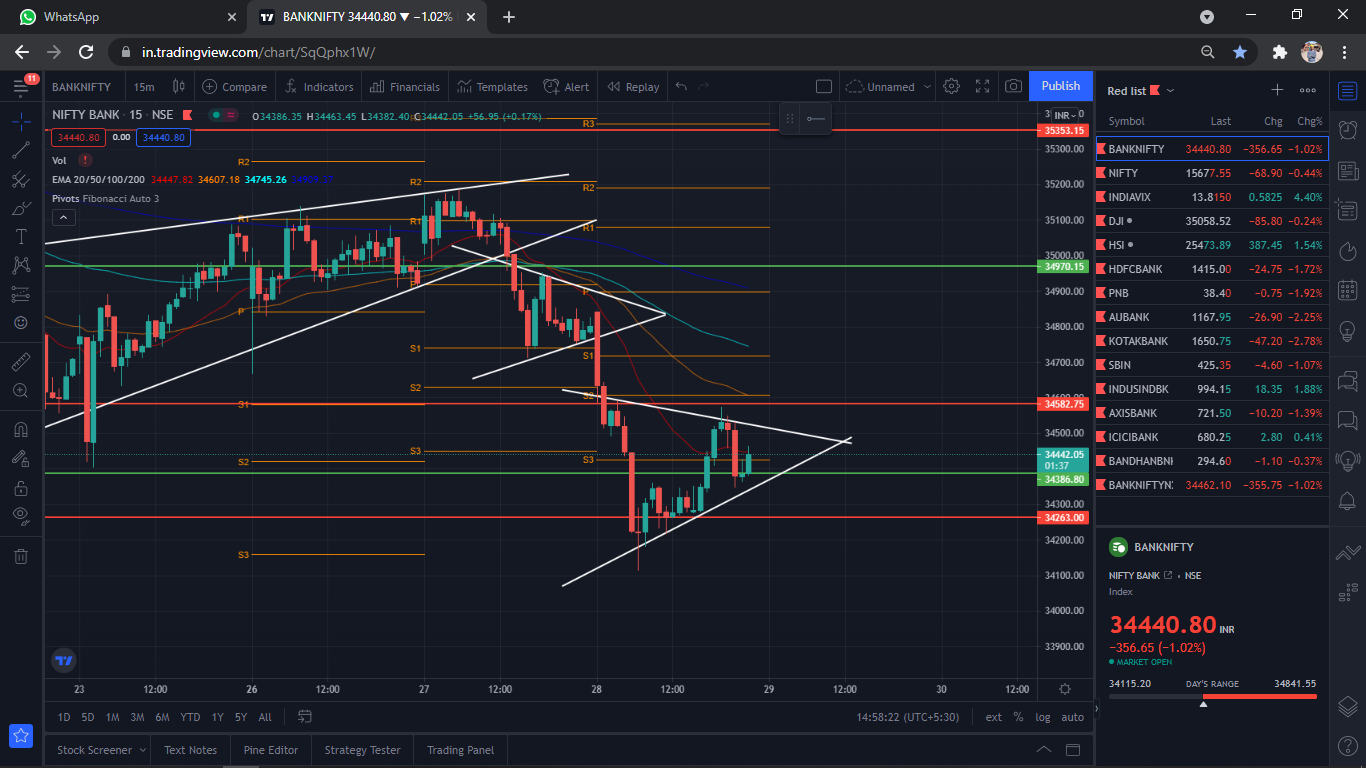
Task: Open watchlist more options menu
Action: [1307, 90]
